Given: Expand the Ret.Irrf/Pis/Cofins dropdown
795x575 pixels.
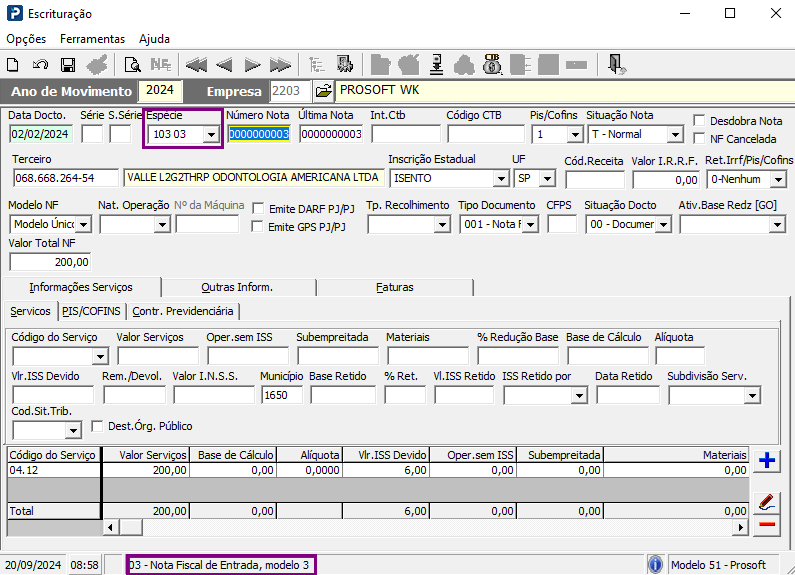Looking at the screenshot, I should [x=778, y=179].
